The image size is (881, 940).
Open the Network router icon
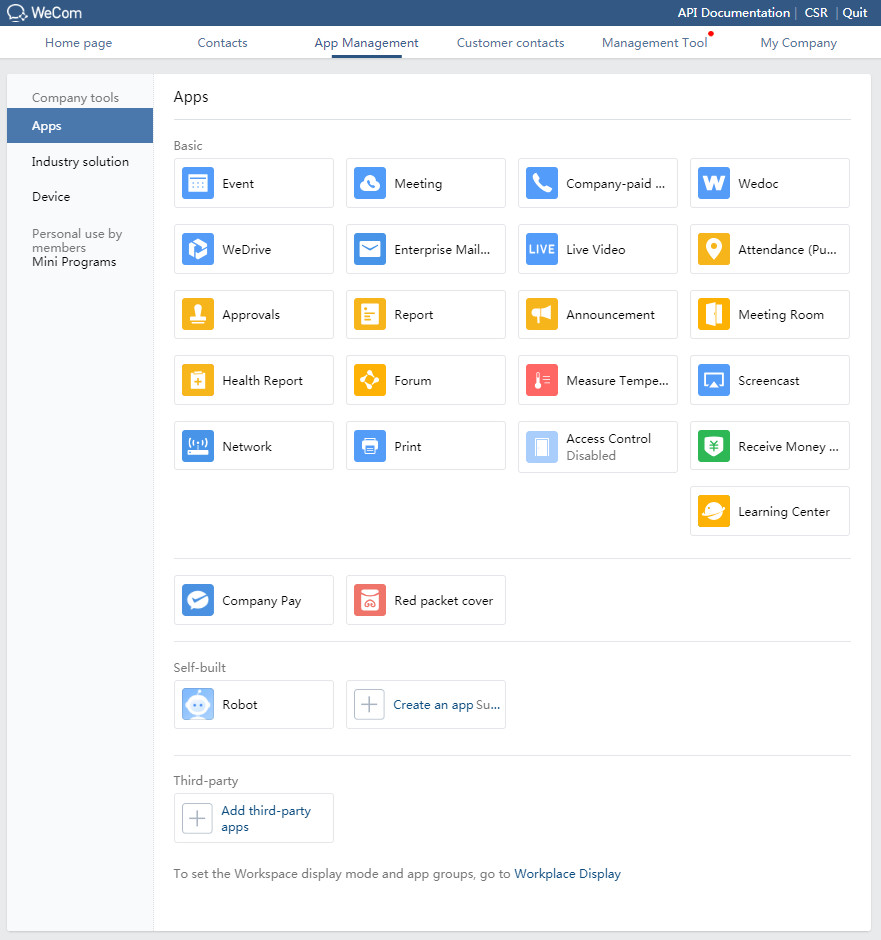[x=198, y=446]
